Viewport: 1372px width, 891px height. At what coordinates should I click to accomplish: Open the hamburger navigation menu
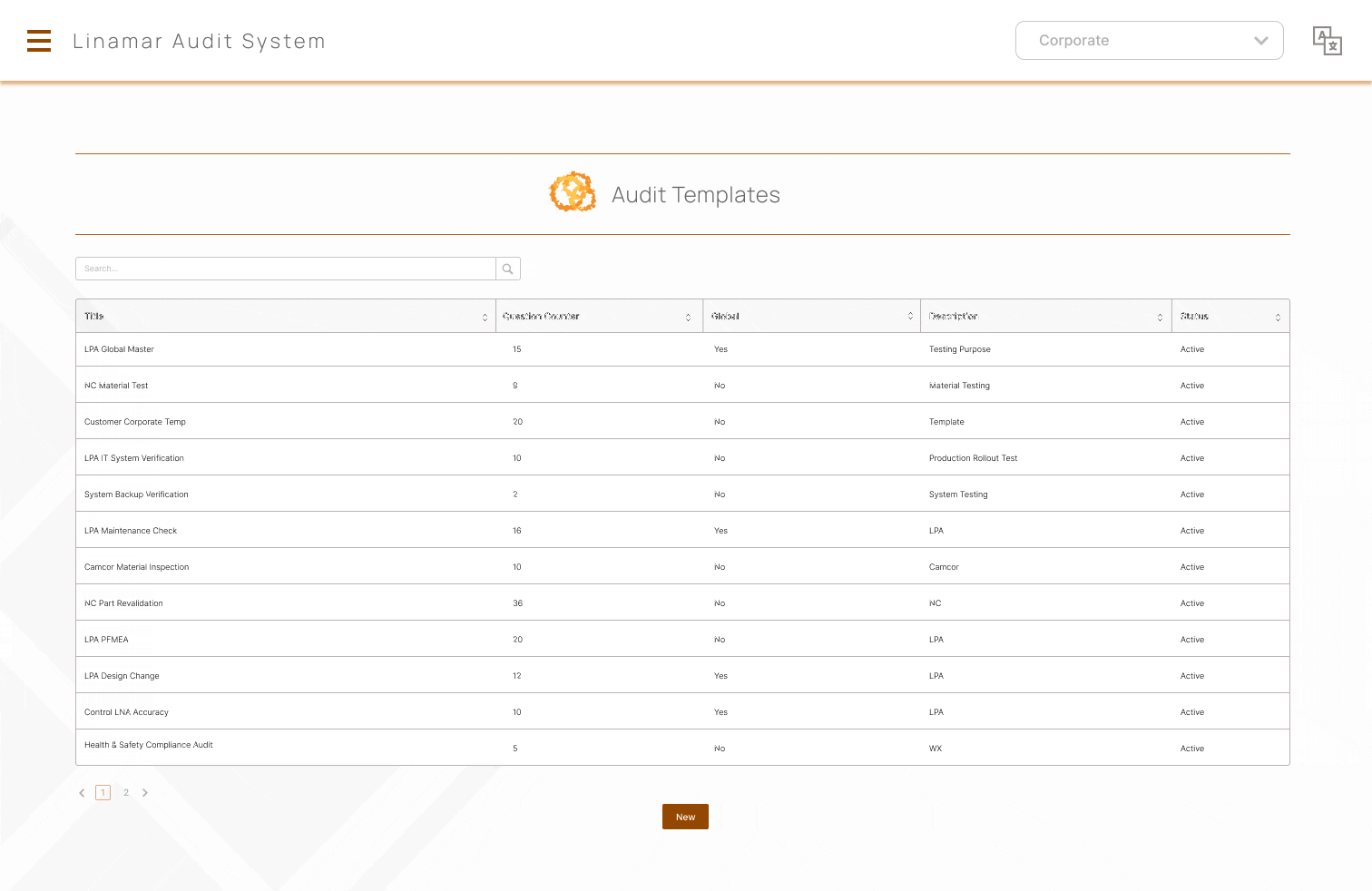(39, 41)
